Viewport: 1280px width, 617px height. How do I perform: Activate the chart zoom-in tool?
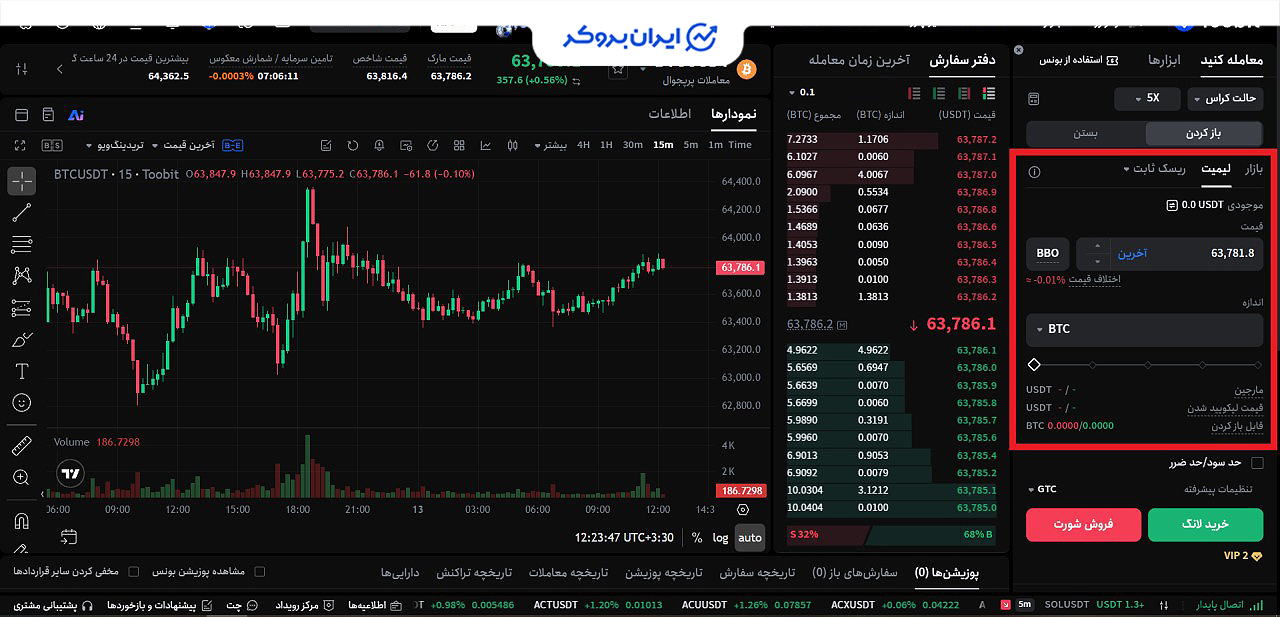[22, 478]
